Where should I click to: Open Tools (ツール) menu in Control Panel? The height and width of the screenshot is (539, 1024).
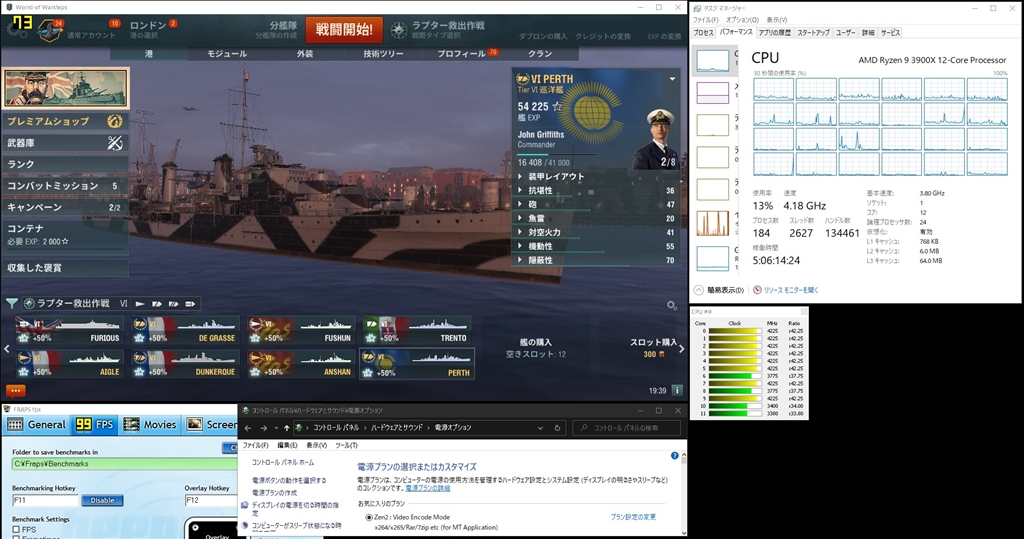click(346, 445)
